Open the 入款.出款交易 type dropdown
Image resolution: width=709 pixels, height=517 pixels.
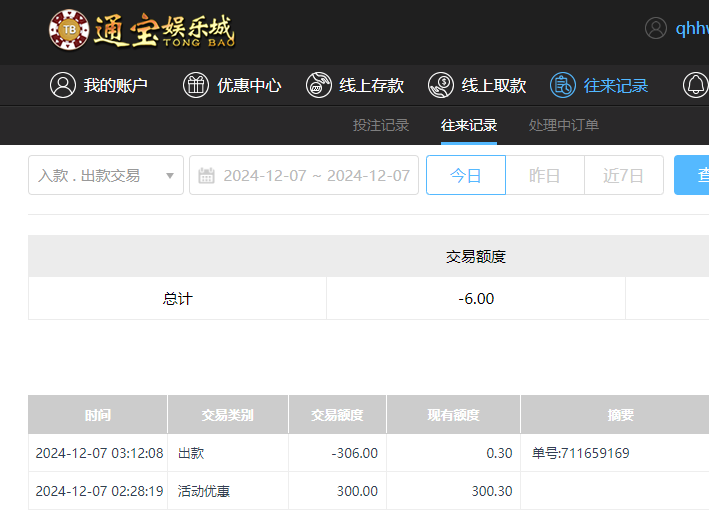(106, 175)
